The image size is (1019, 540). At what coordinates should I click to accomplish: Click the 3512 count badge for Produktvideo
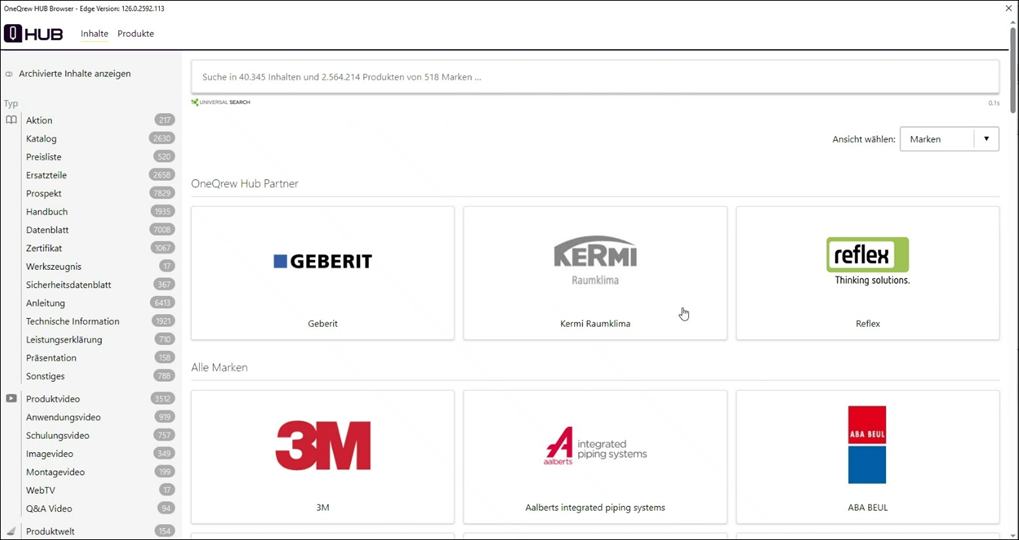(x=162, y=398)
